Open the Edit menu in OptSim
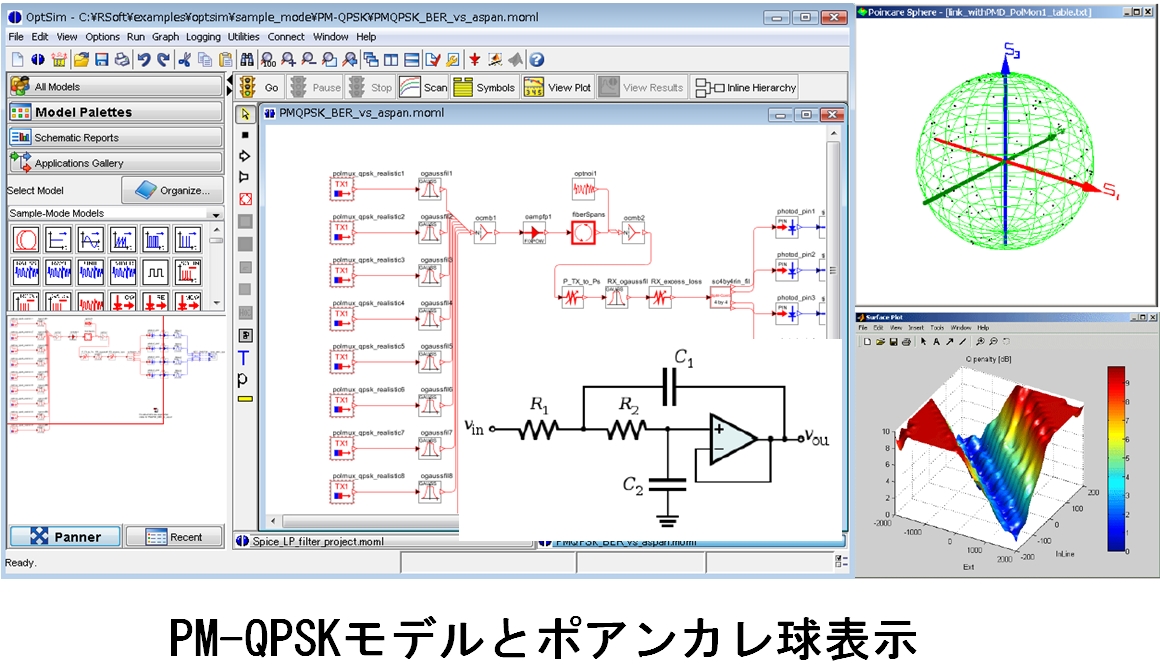The image size is (1160, 670). click(40, 36)
